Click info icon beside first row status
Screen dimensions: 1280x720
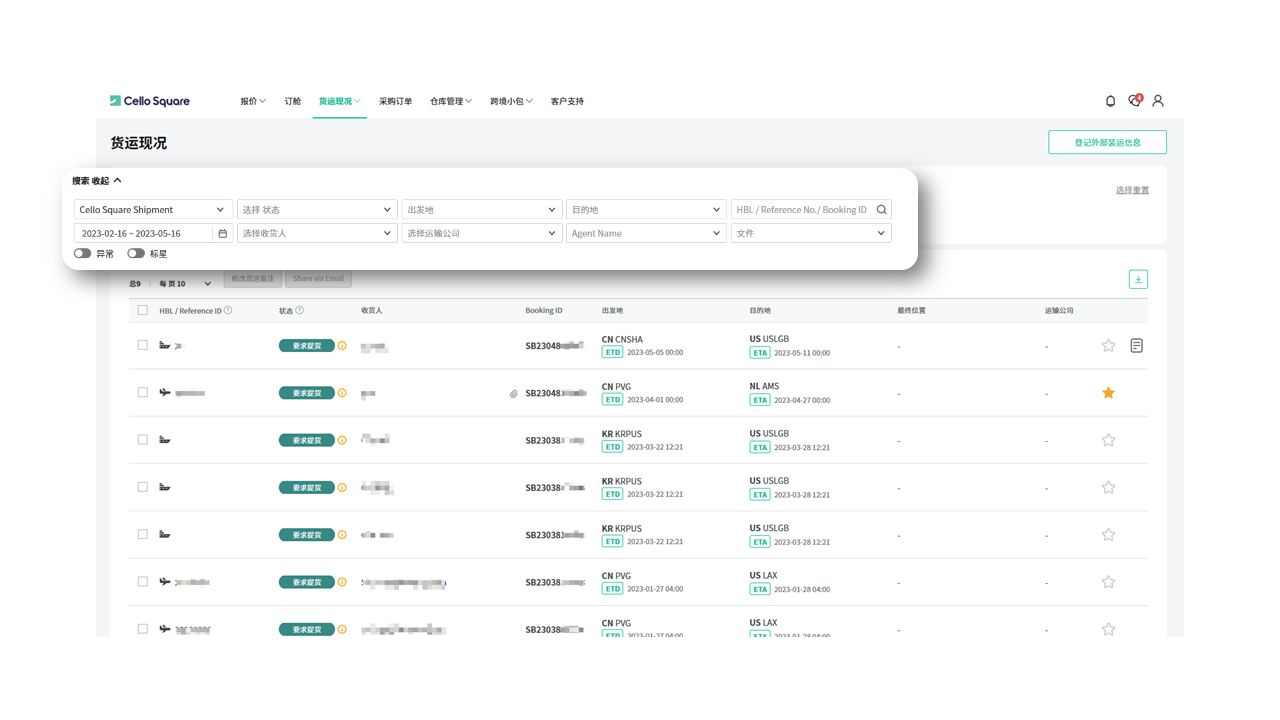point(342,346)
